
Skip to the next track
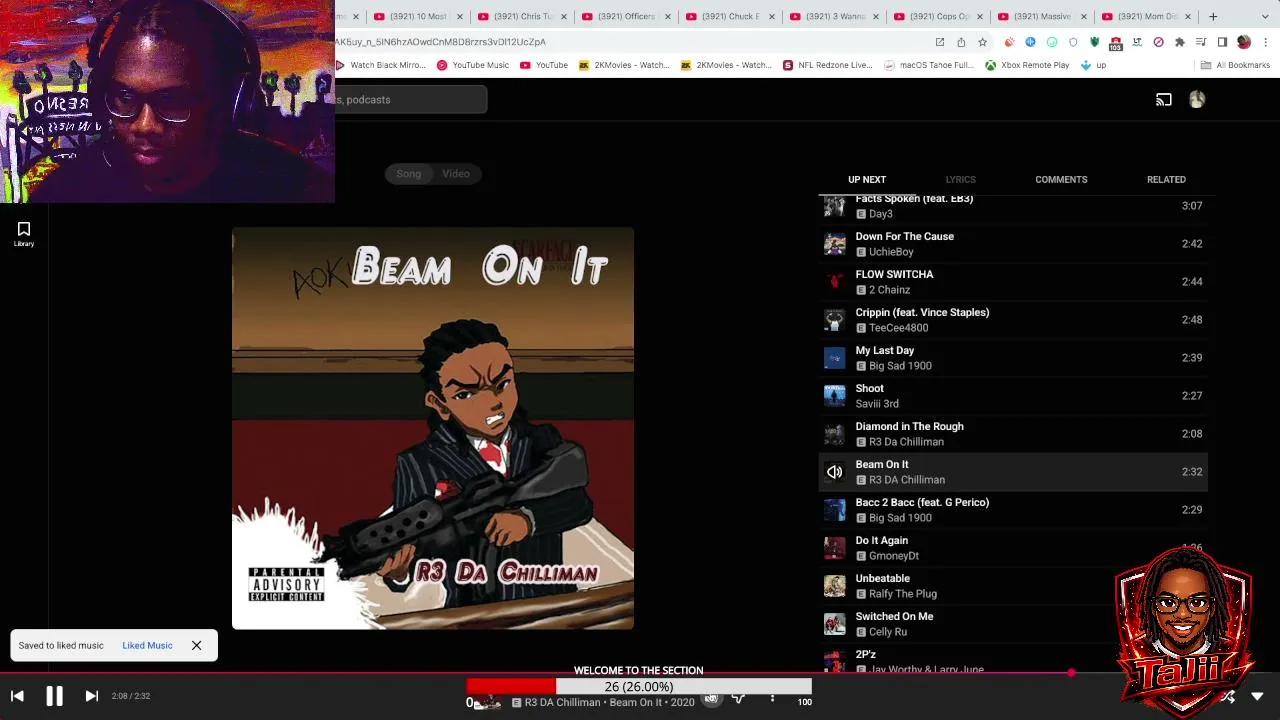91,696
